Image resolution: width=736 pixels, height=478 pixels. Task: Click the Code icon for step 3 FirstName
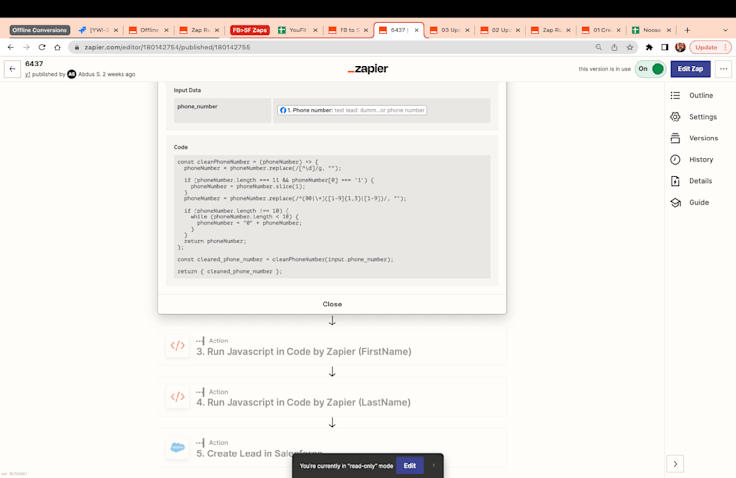pyautogui.click(x=177, y=346)
